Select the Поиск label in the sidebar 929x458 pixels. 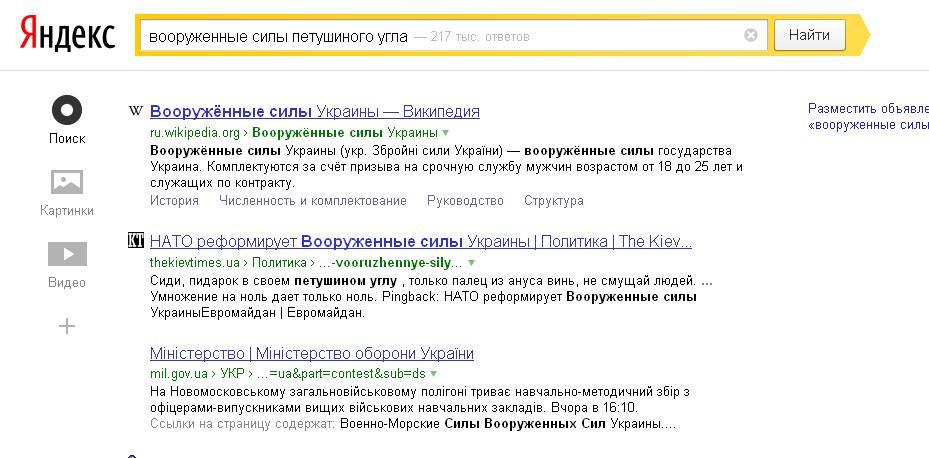tap(67, 139)
